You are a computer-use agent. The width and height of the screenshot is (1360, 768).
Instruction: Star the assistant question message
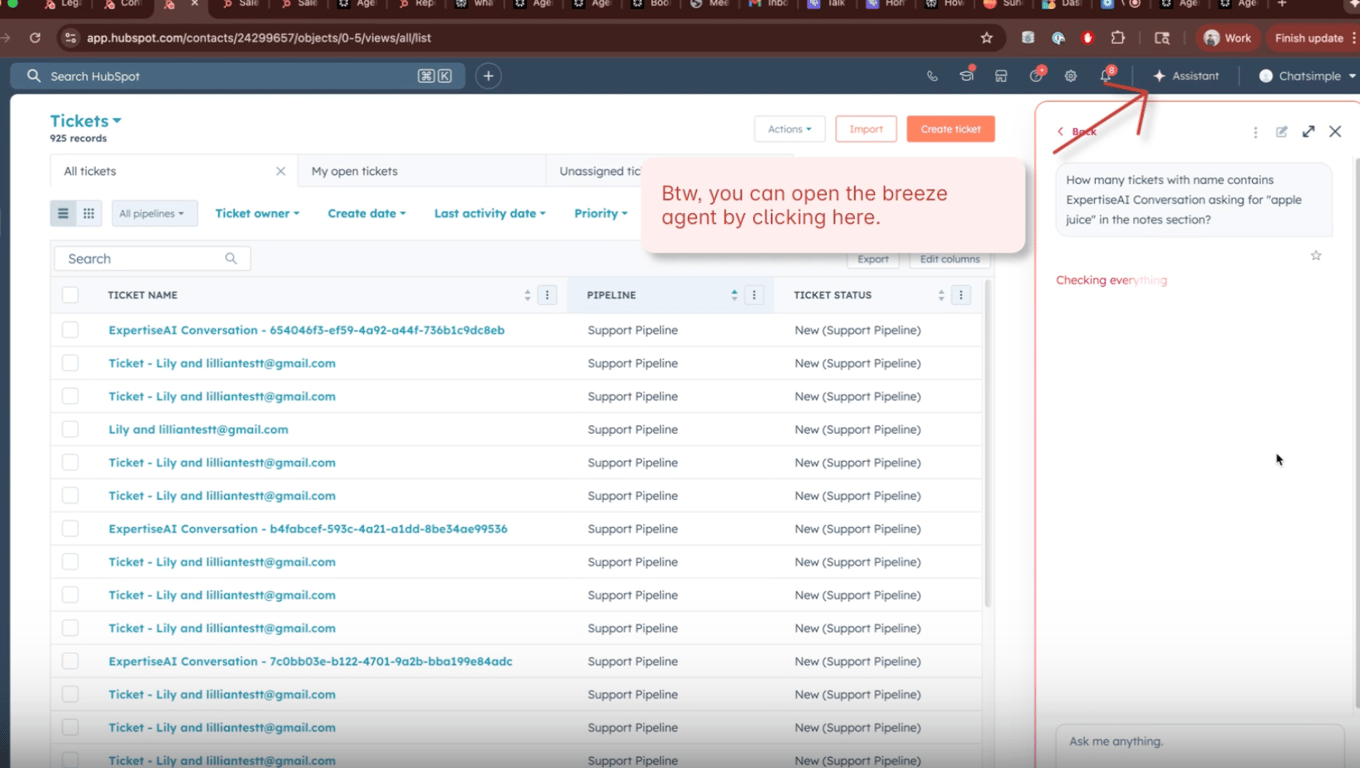coord(1316,256)
